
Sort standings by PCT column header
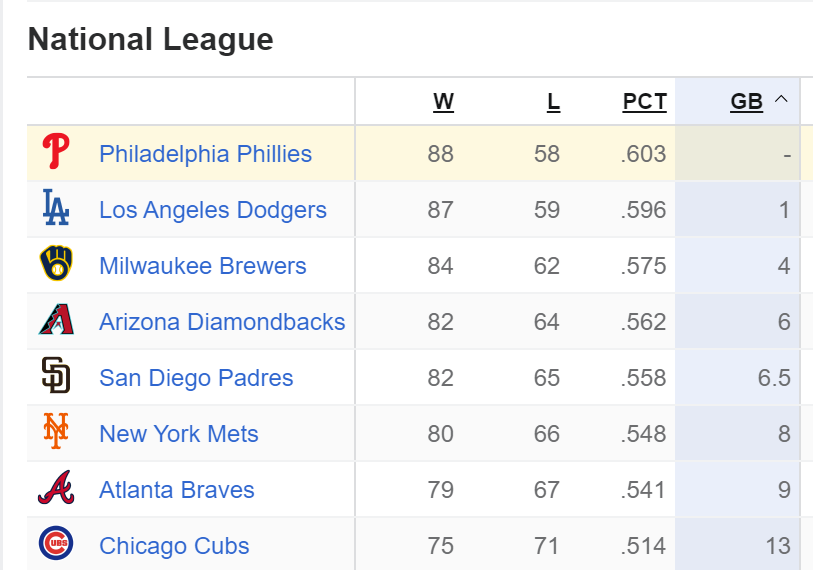click(x=644, y=102)
